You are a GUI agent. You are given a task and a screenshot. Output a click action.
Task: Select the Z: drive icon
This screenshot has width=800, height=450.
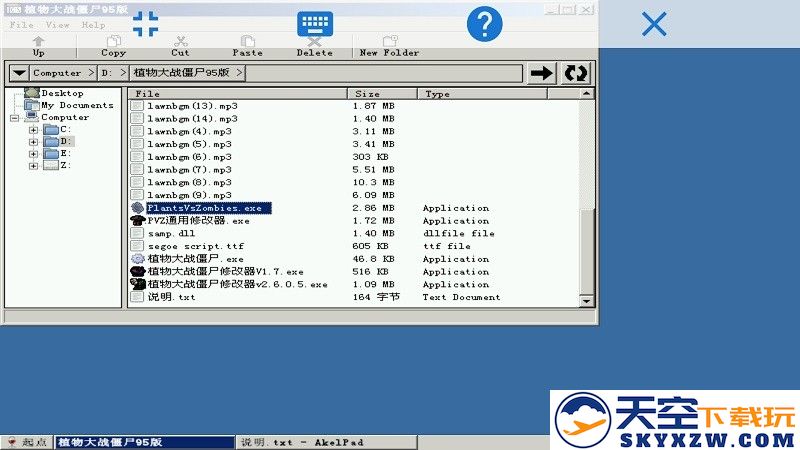click(51, 165)
